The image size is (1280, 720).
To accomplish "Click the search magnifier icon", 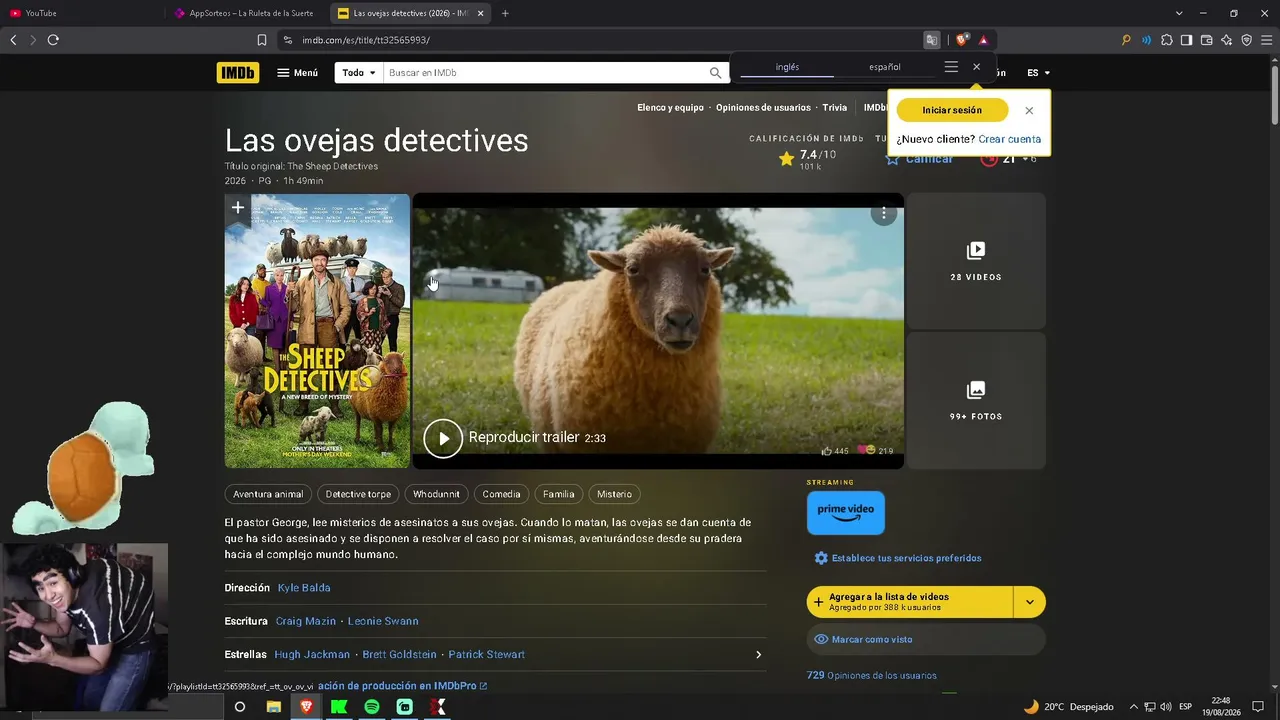I will click(x=715, y=73).
